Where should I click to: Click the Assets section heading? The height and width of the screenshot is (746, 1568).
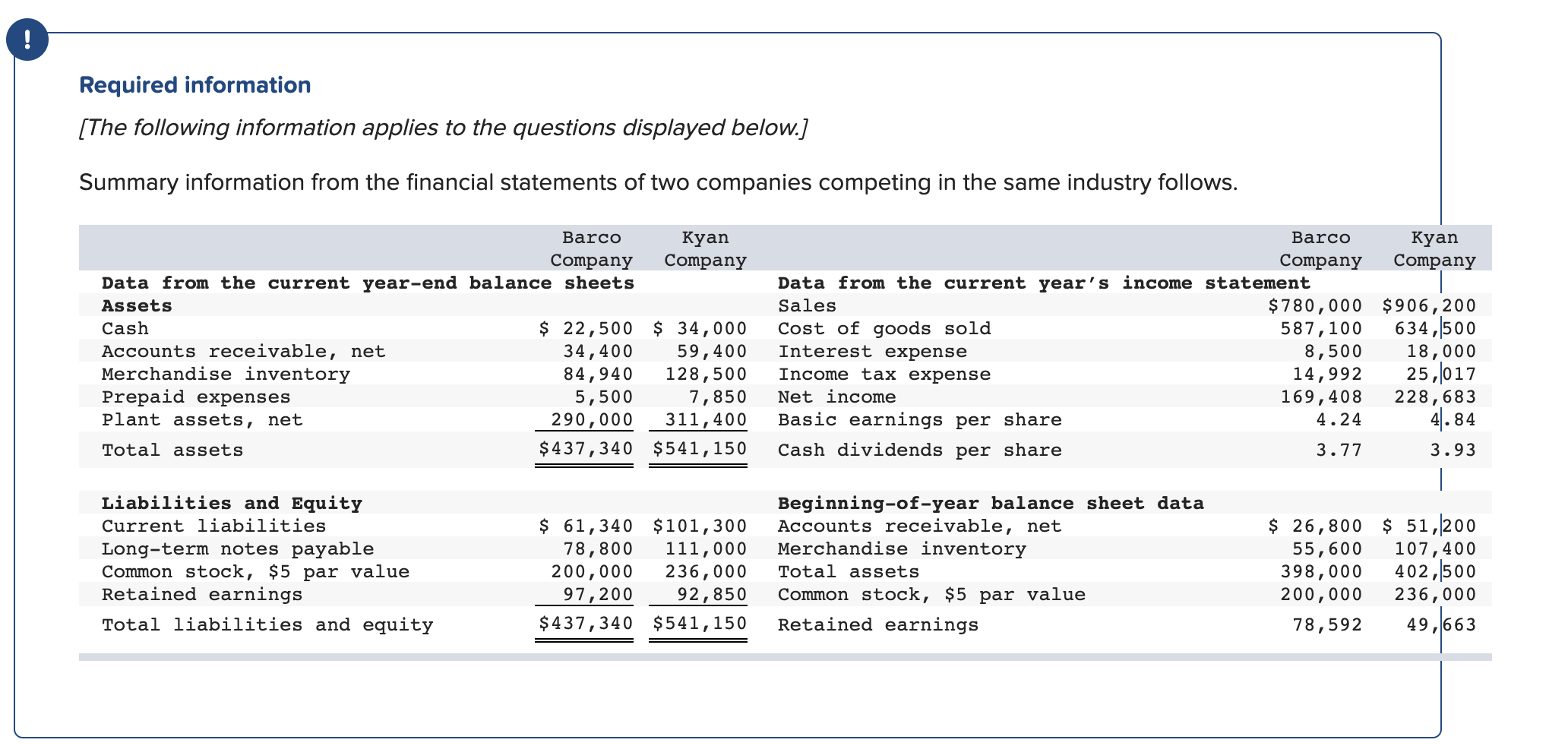click(137, 305)
